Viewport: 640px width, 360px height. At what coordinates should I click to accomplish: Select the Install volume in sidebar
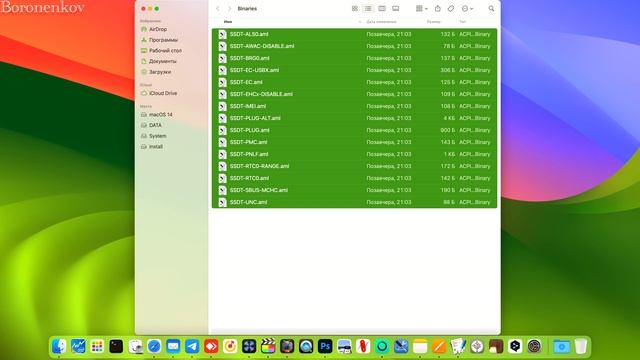tap(156, 147)
